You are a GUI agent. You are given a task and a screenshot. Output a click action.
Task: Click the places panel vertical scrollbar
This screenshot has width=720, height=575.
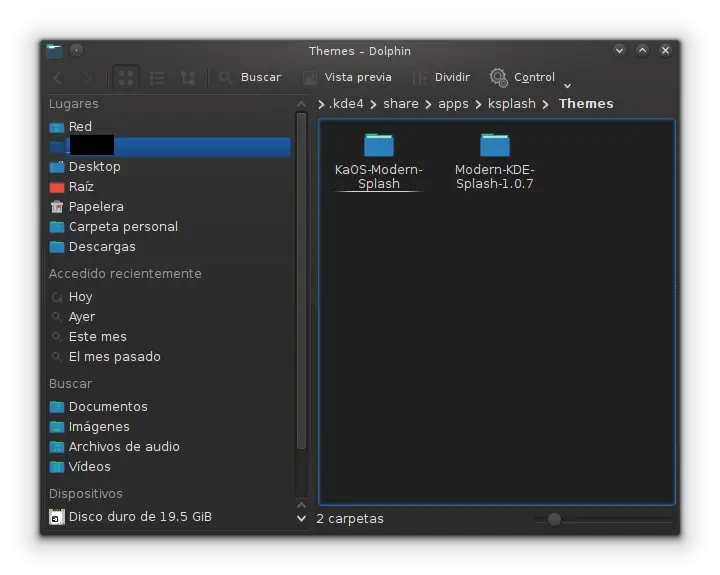tap(301, 281)
